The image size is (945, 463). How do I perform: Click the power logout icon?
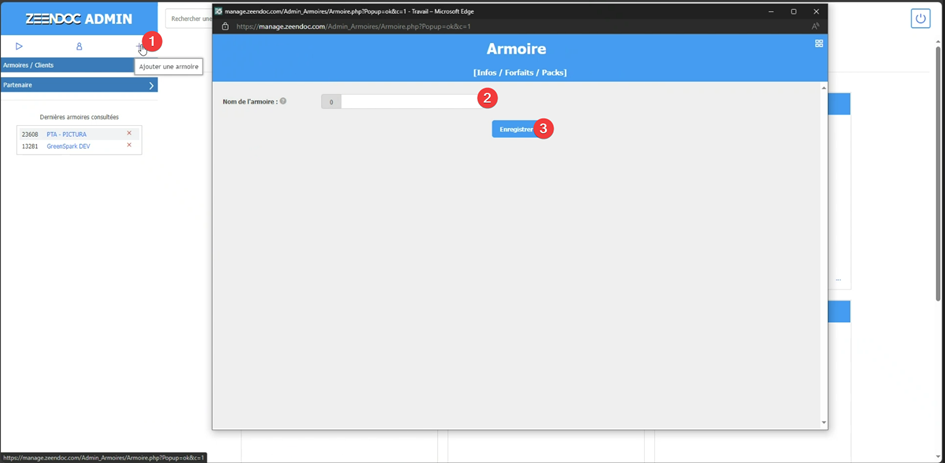[920, 19]
